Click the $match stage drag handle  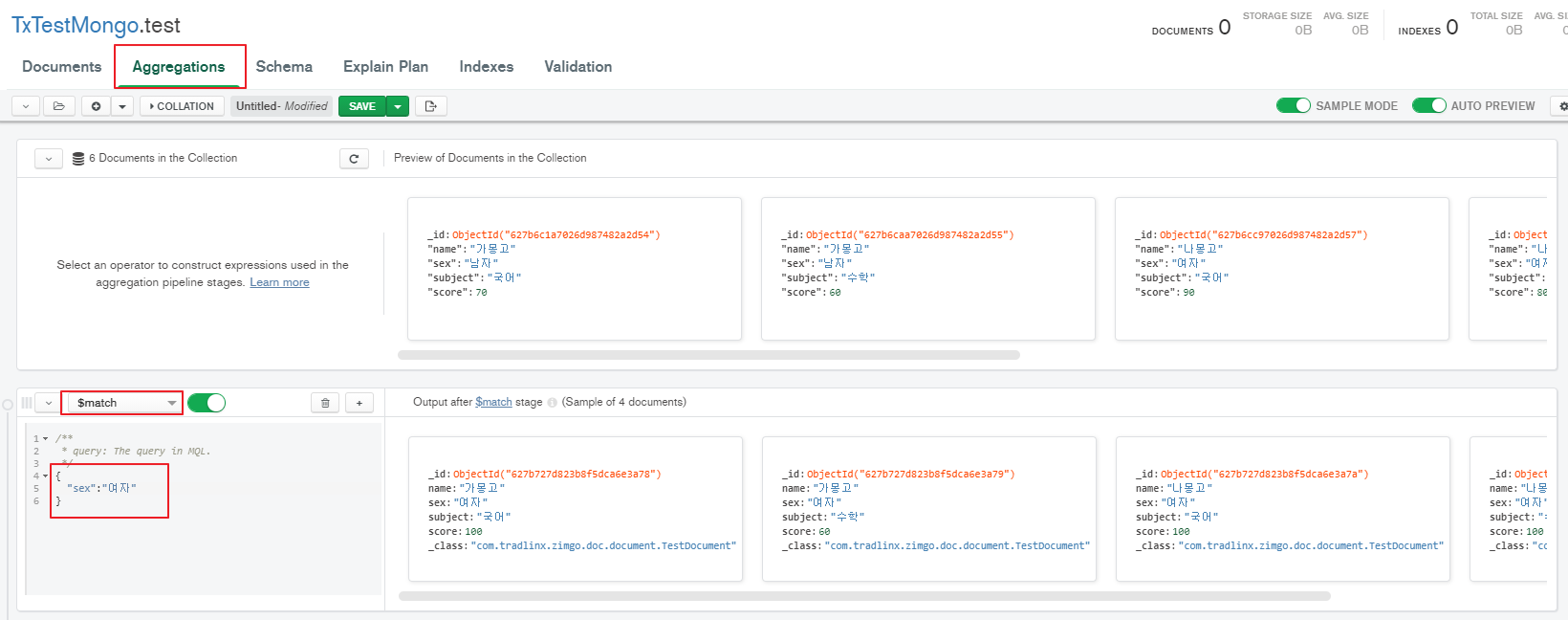[x=27, y=403]
